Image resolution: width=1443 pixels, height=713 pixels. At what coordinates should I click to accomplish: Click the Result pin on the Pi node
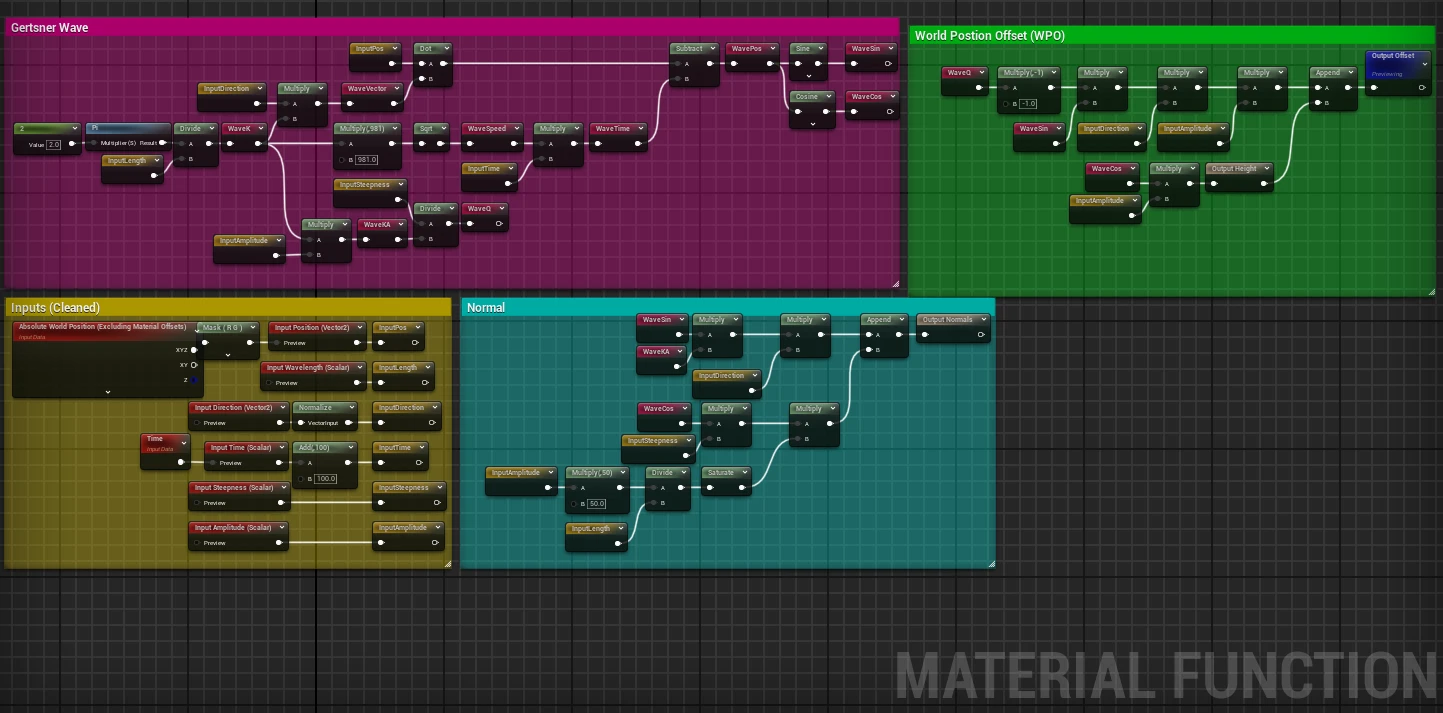pos(163,143)
